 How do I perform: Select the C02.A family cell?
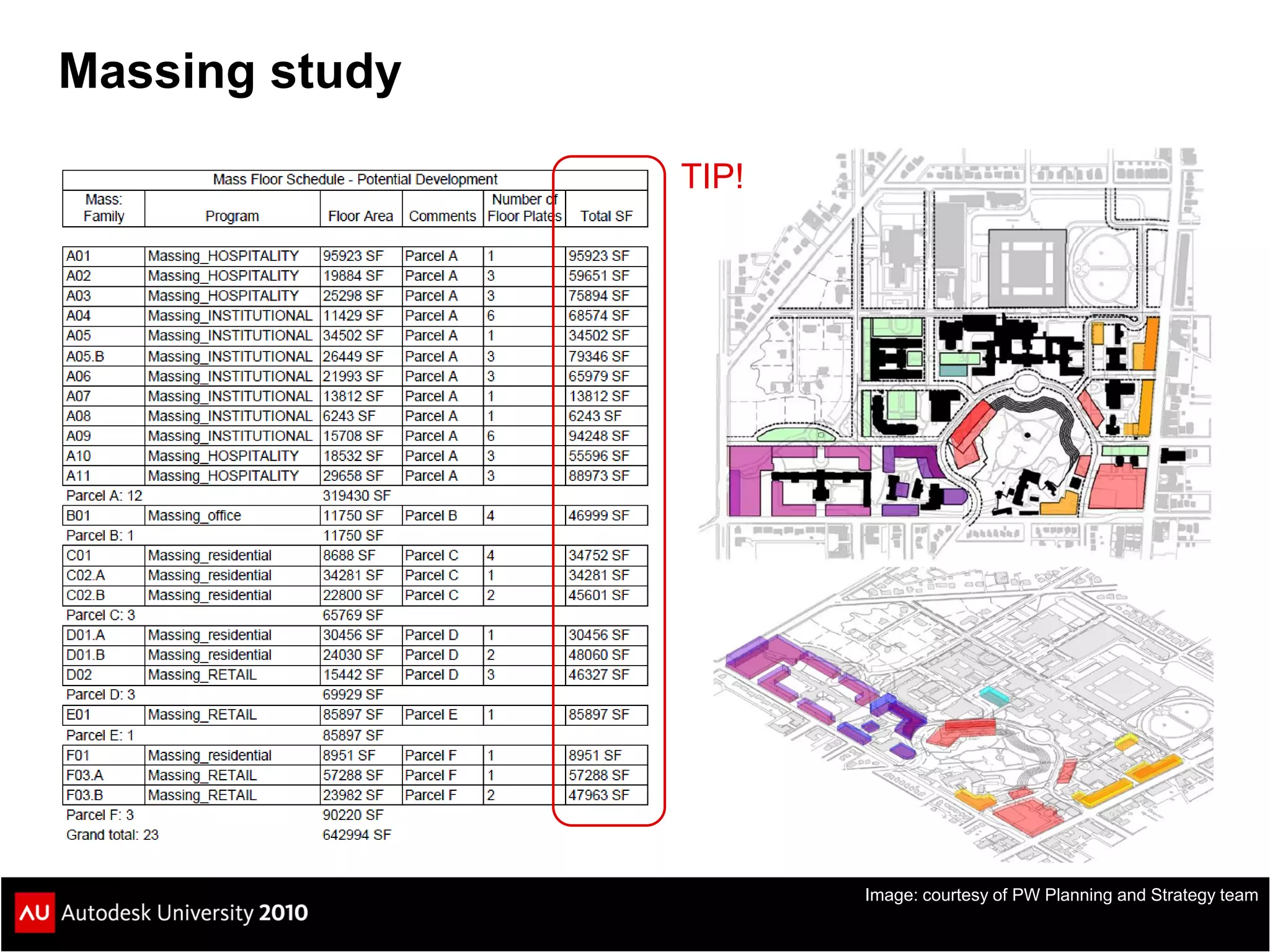click(104, 575)
